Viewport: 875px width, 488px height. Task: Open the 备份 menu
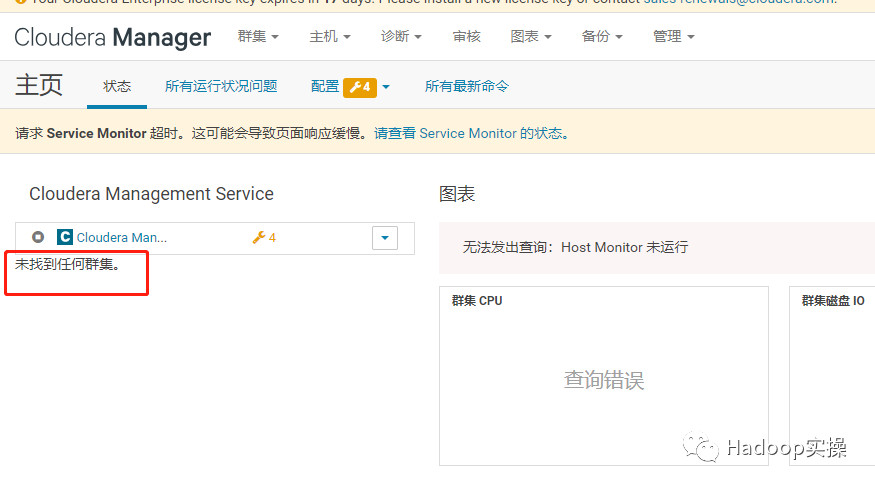coord(602,37)
